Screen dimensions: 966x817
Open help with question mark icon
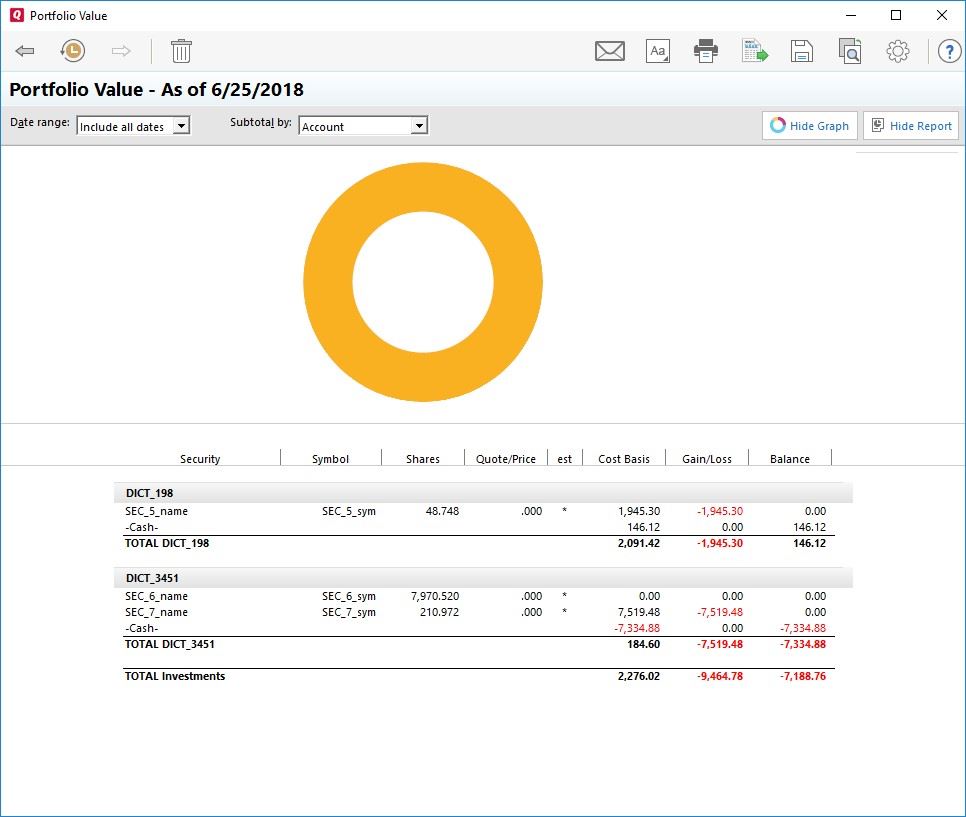pyautogui.click(x=946, y=51)
